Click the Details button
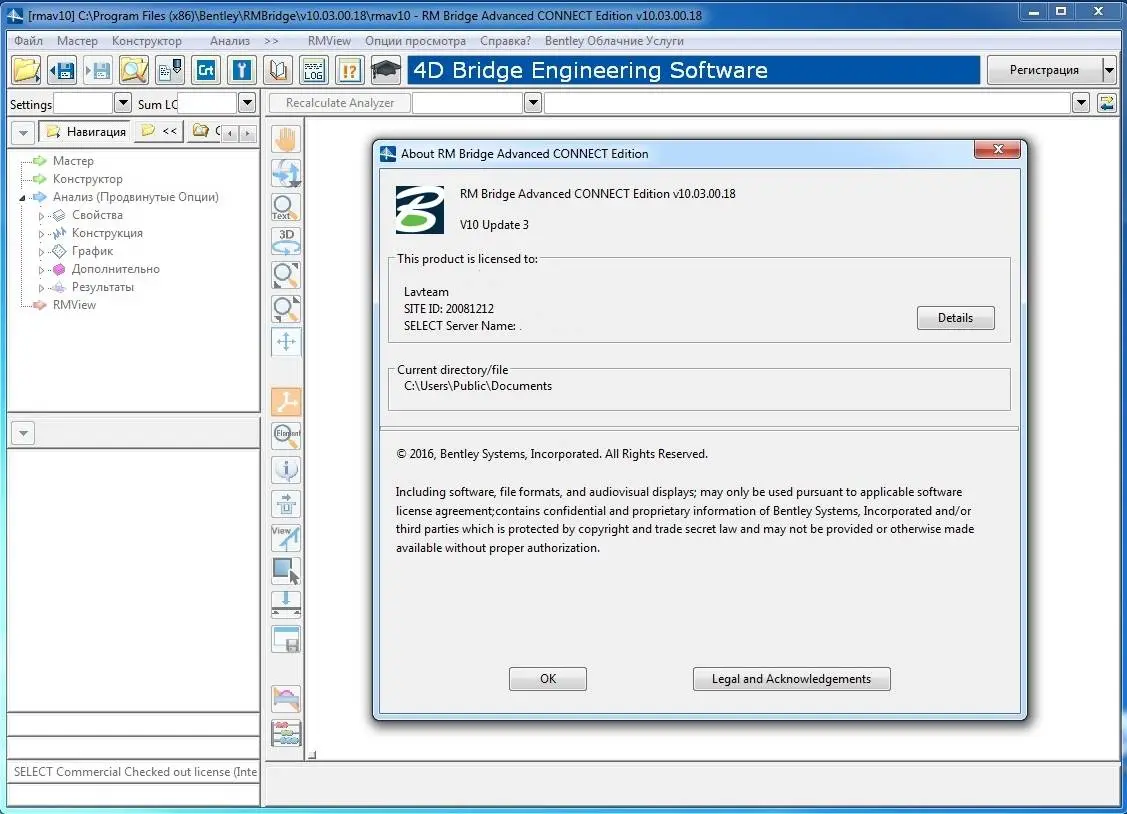The height and width of the screenshot is (814, 1127). click(x=955, y=318)
